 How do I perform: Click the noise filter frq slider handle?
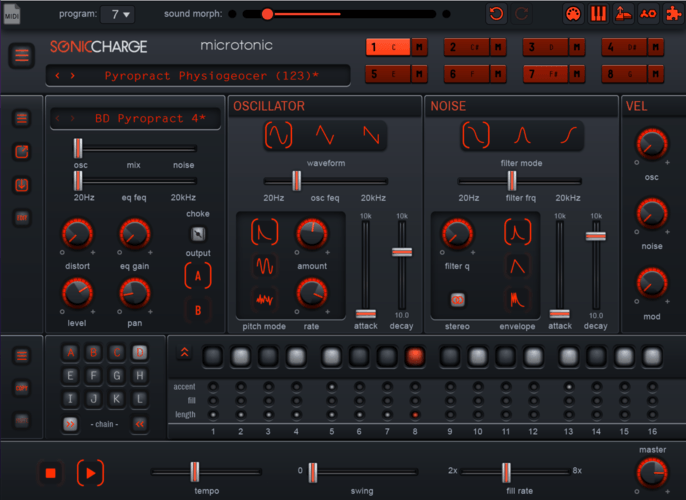coord(511,181)
